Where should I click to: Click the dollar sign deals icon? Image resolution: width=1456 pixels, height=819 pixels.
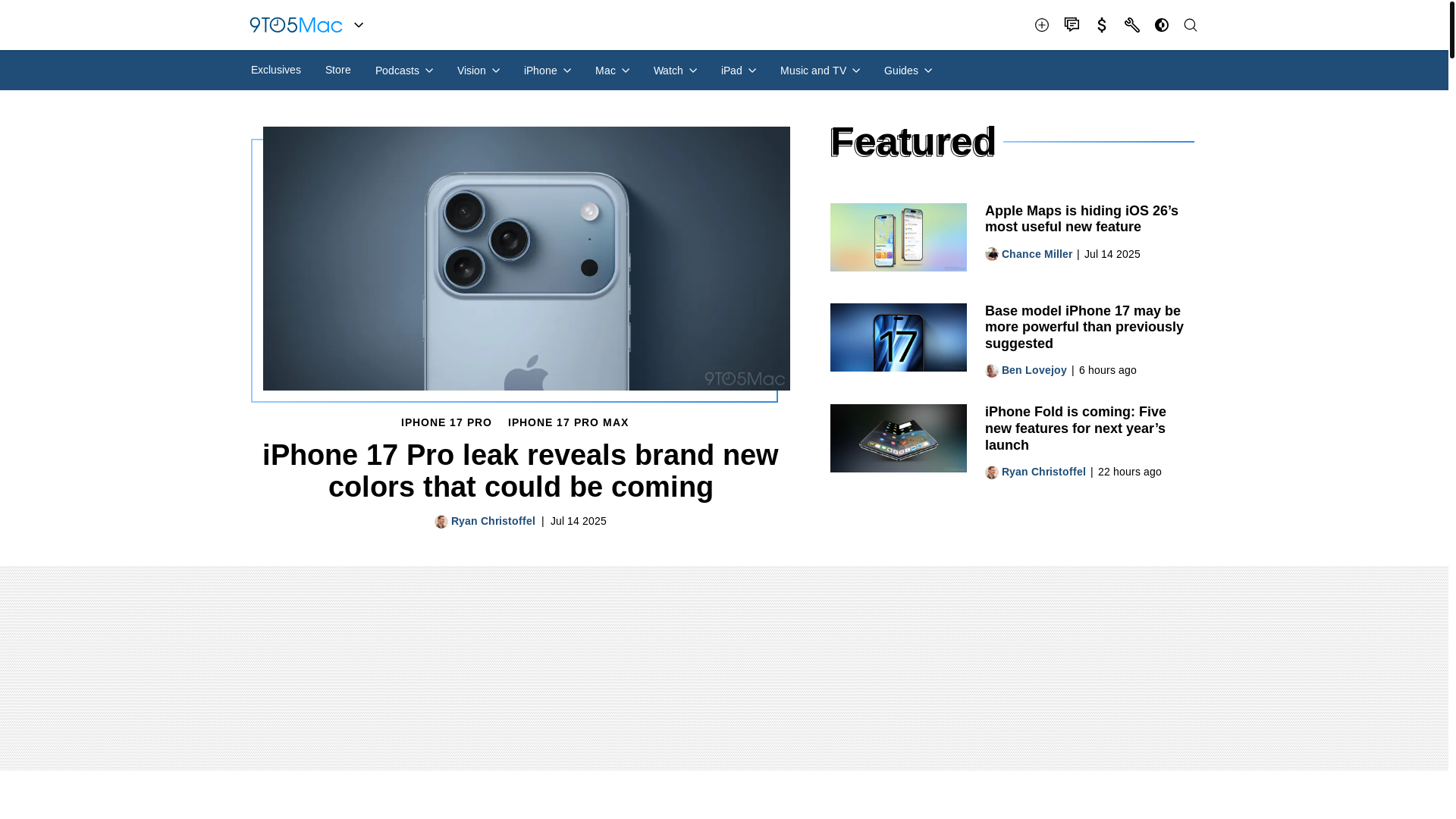[x=1102, y=25]
